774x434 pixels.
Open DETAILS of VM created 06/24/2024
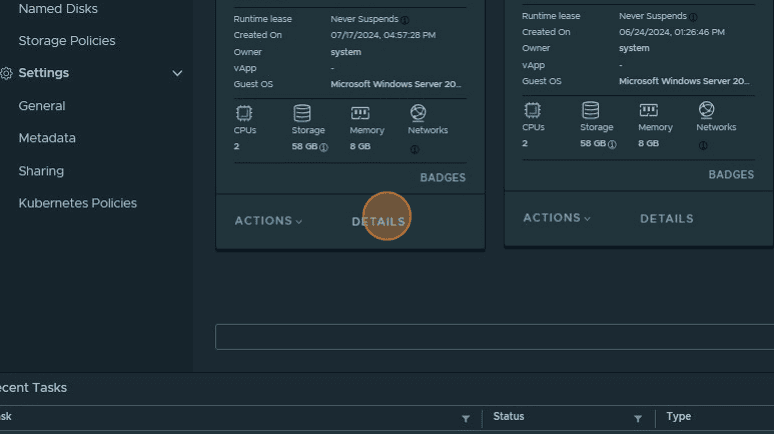(x=666, y=218)
